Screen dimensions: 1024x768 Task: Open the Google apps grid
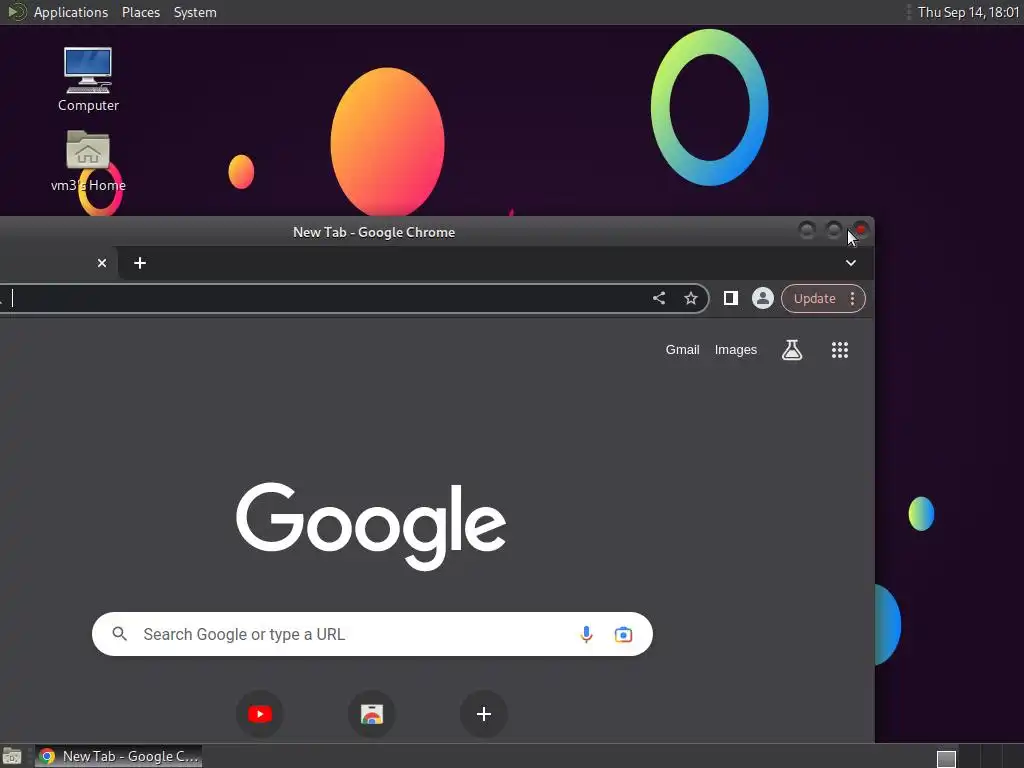(x=840, y=350)
